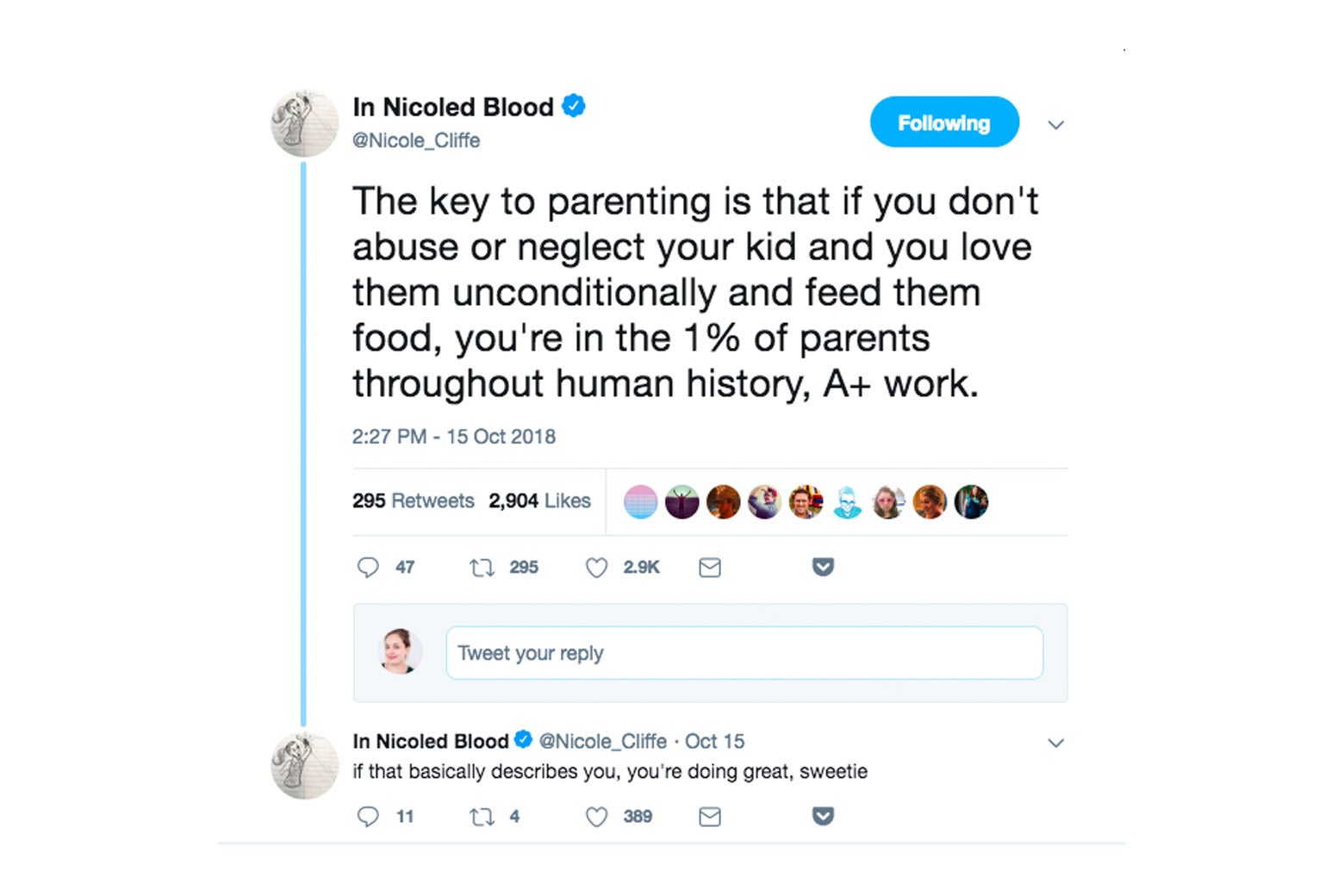The width and height of the screenshot is (1344, 896).
Task: Share the tweet via Direct Message
Action: click(x=709, y=567)
